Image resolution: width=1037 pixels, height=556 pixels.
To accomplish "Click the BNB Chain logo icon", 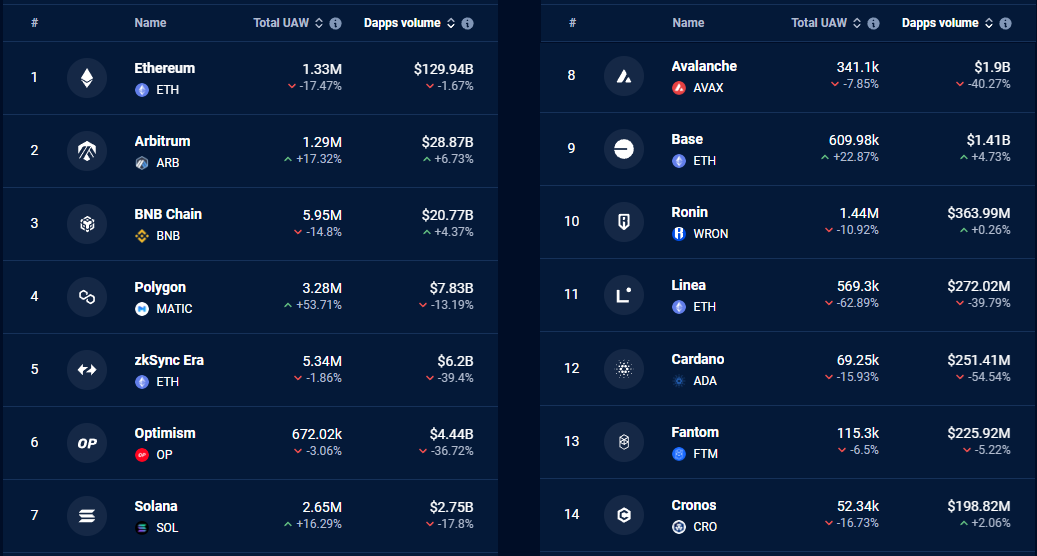I will point(87,224).
